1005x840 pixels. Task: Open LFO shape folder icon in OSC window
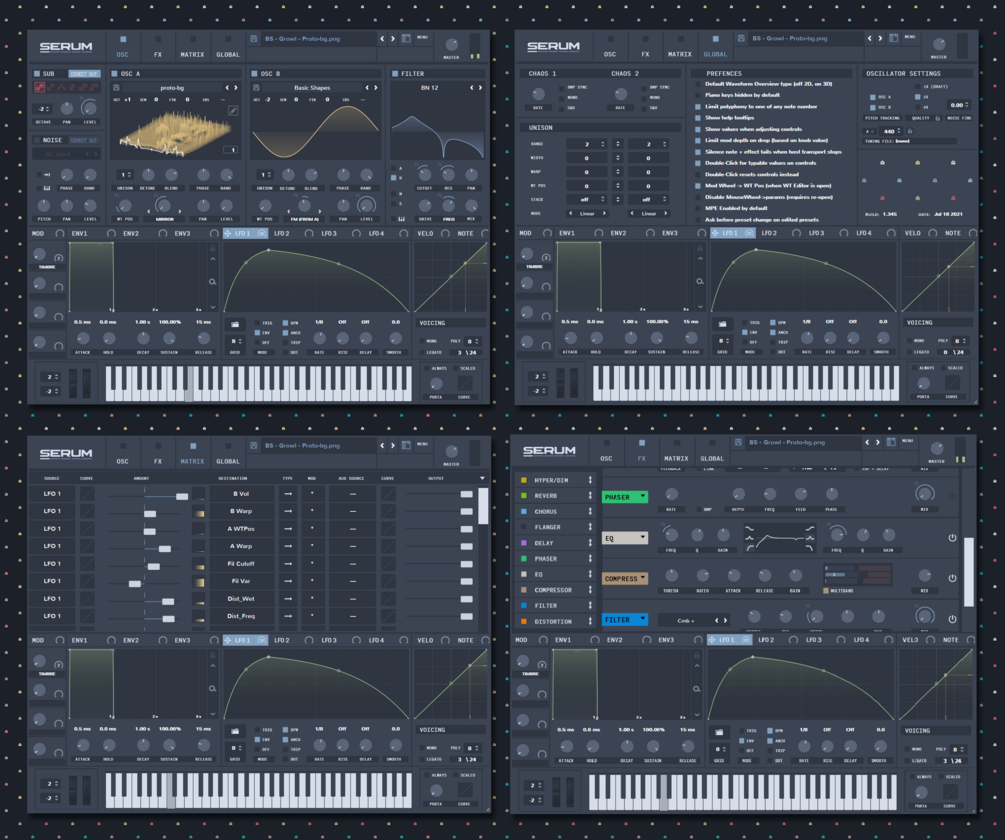(x=235, y=325)
